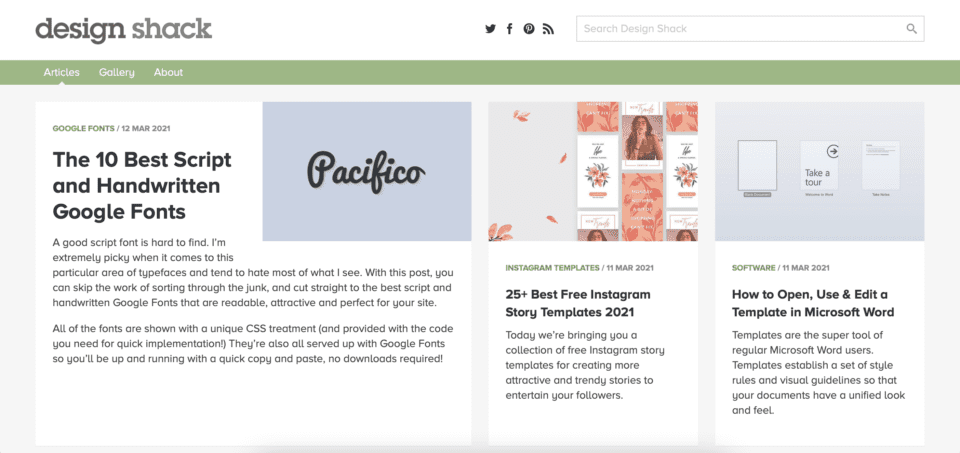Click the Pacifico font preview image
Image resolution: width=960 pixels, height=453 pixels.
pyautogui.click(x=367, y=171)
